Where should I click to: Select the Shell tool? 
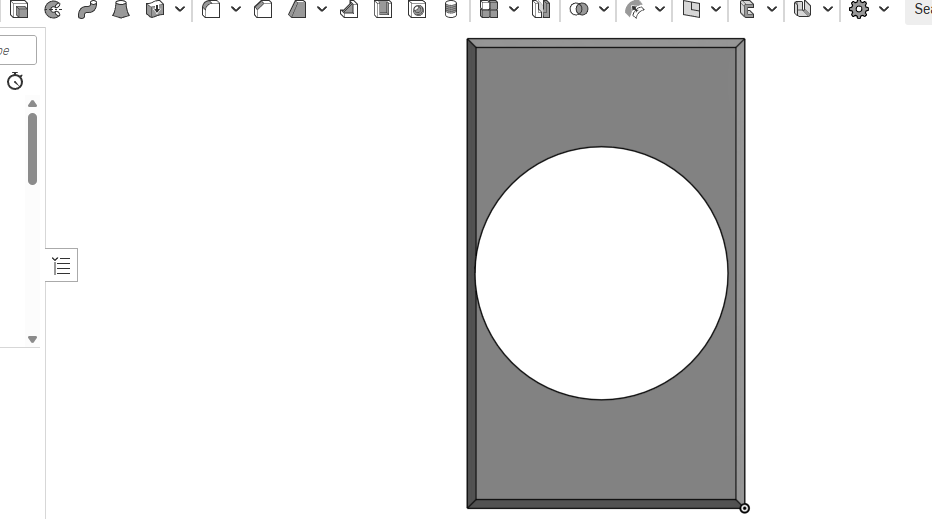(383, 9)
